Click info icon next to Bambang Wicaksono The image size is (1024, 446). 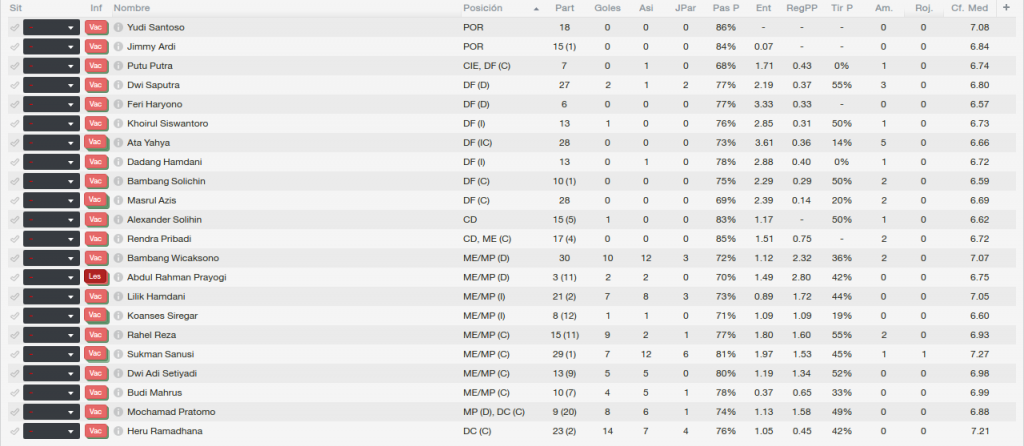coord(118,258)
